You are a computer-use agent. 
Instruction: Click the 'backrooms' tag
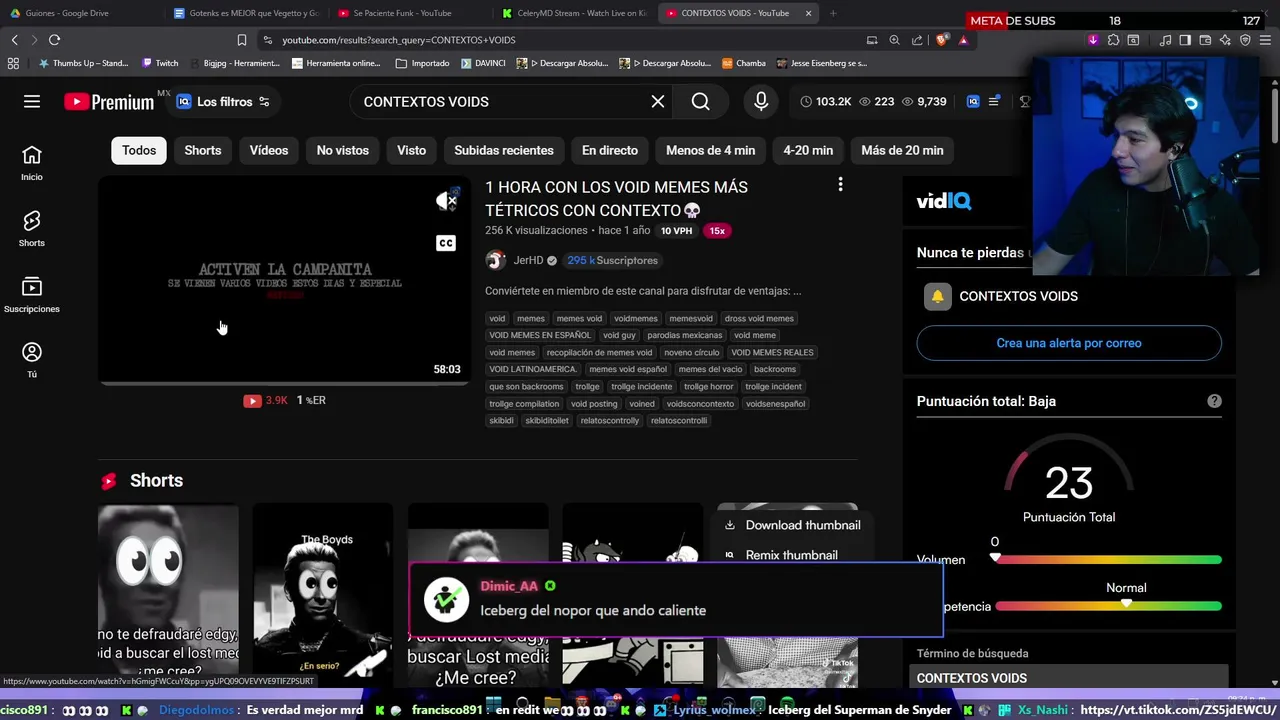(775, 369)
